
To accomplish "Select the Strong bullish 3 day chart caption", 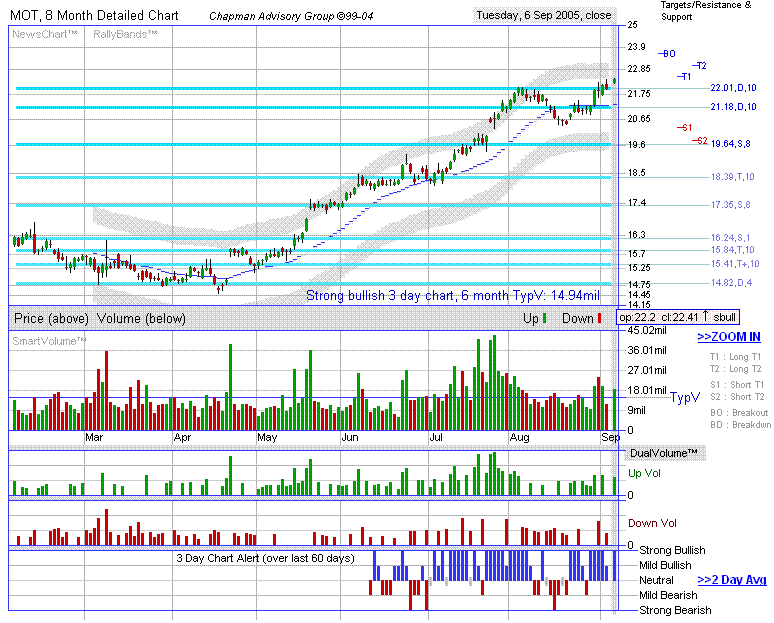I will click(453, 295).
